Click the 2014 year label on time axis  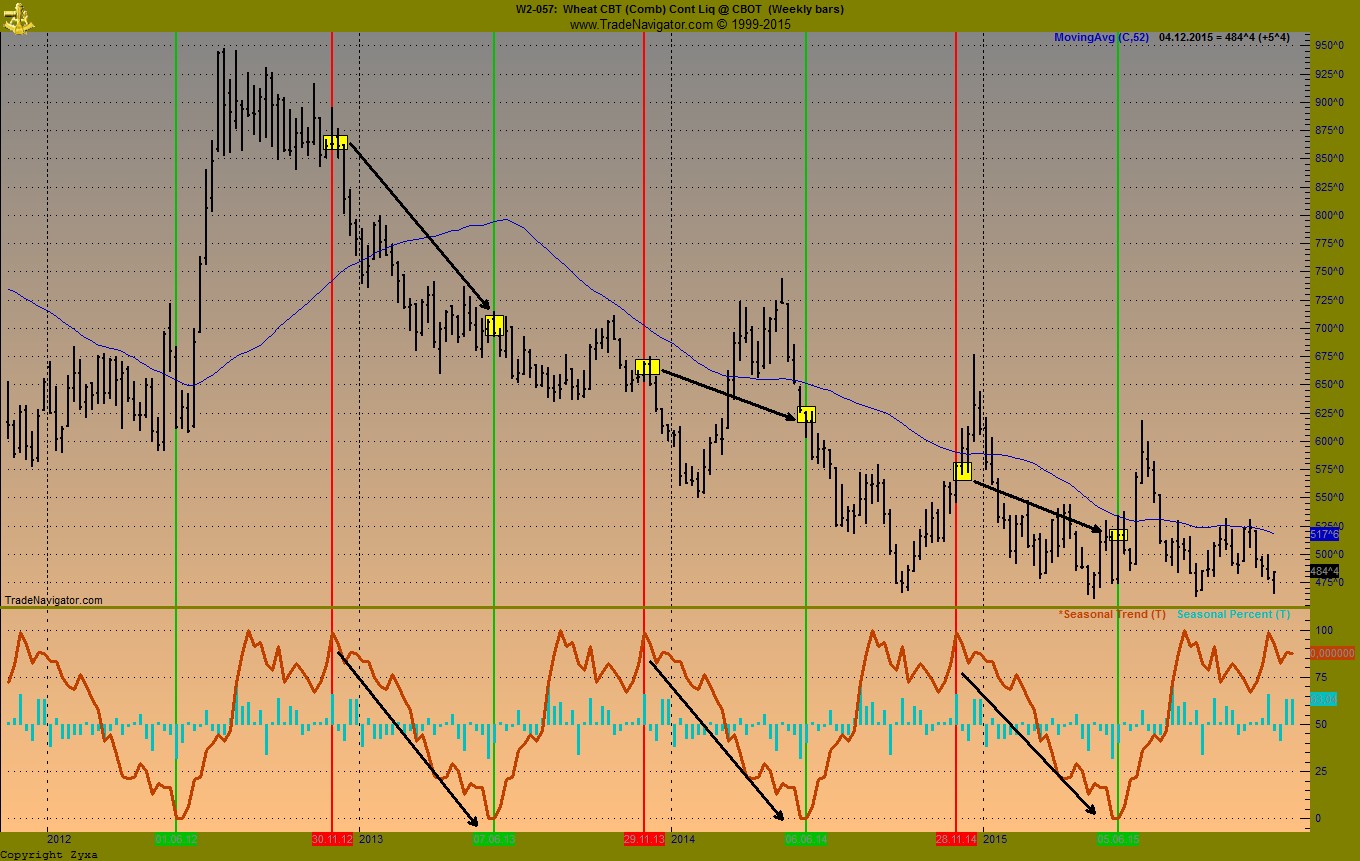[683, 839]
